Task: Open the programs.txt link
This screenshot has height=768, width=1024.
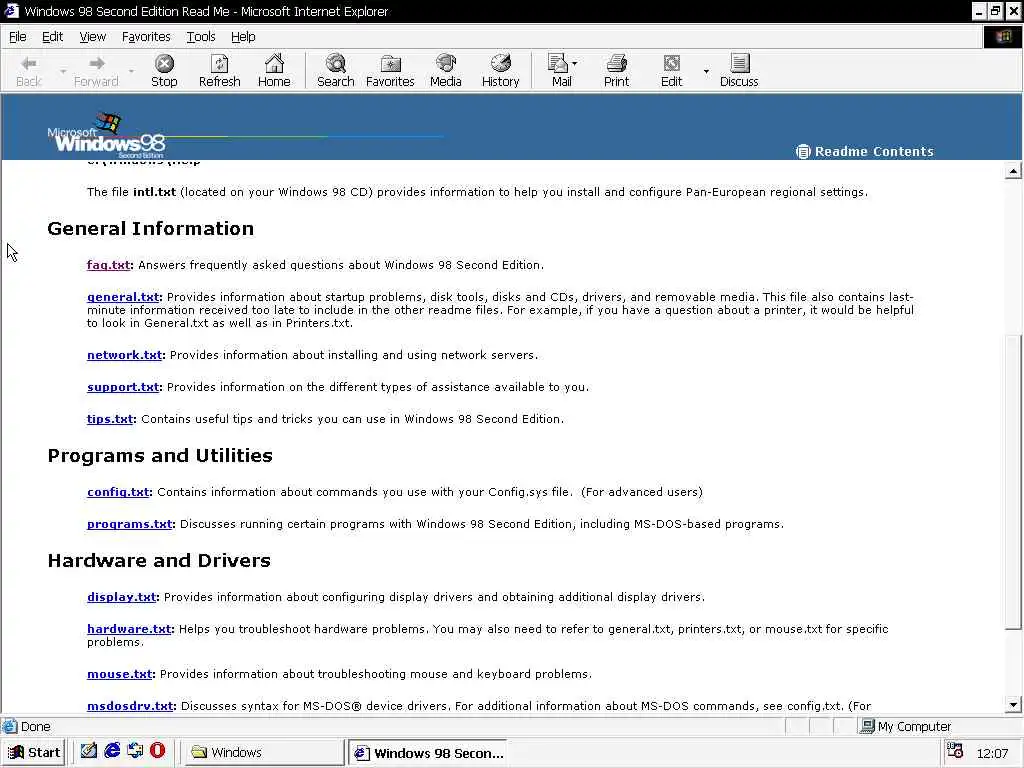Action: [130, 524]
